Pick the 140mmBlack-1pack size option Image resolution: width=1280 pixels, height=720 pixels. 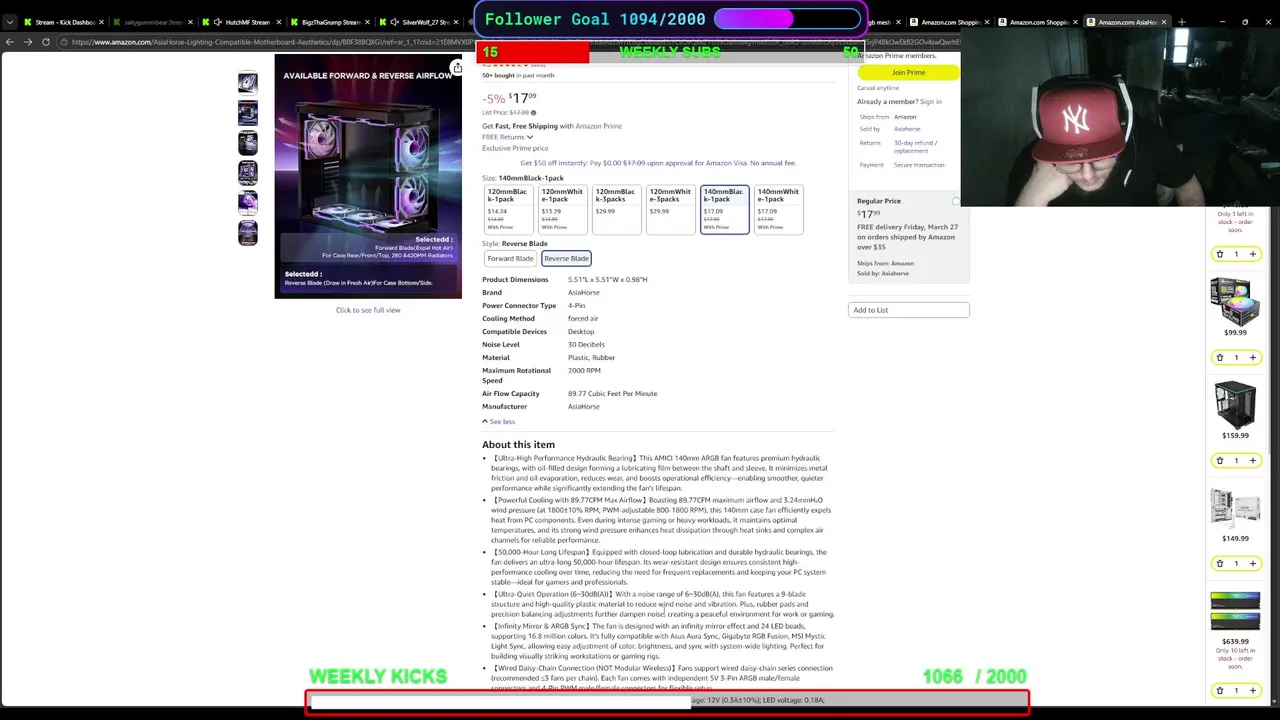(724, 209)
